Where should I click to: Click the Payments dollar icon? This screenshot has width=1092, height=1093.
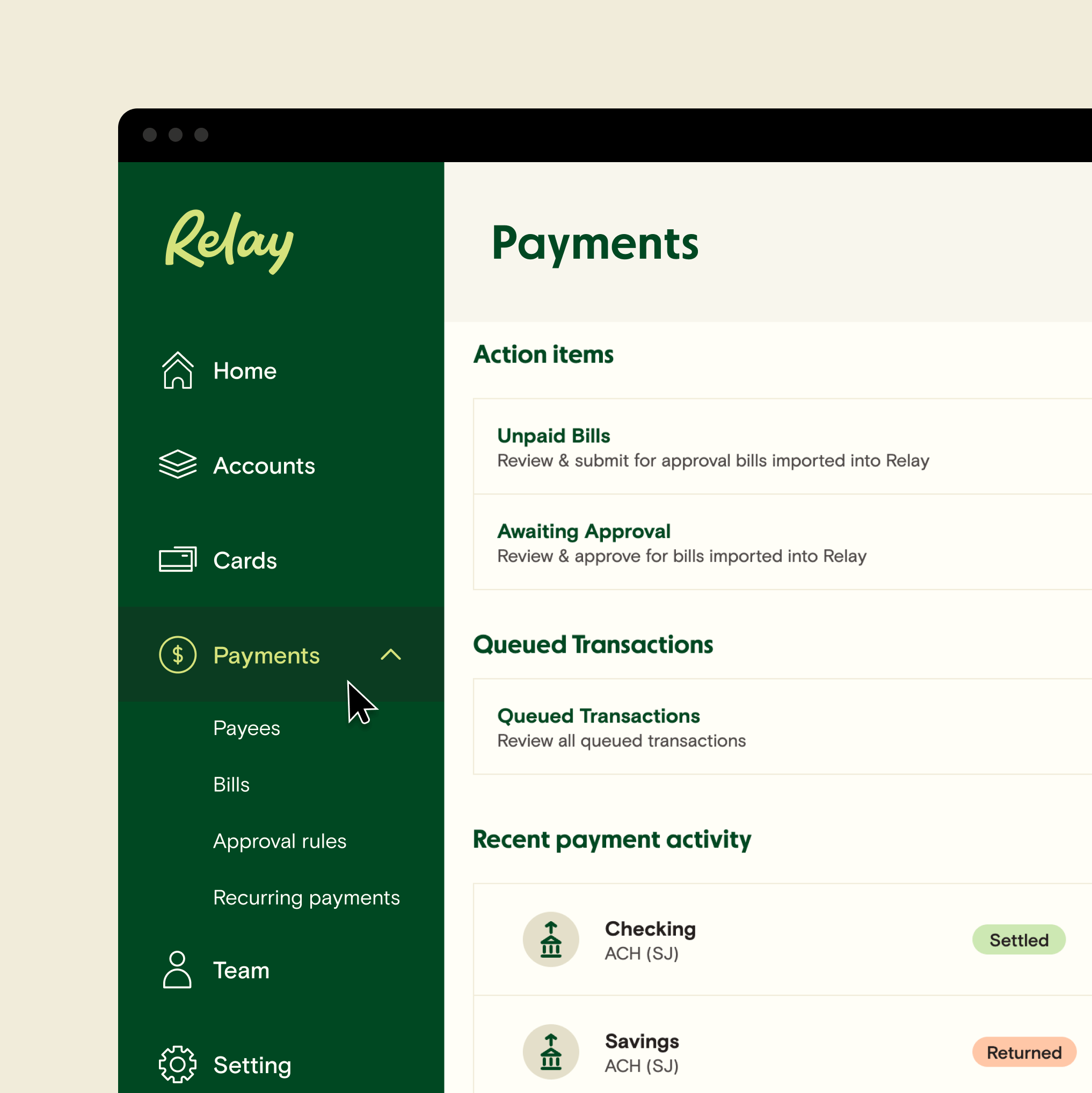(x=178, y=655)
